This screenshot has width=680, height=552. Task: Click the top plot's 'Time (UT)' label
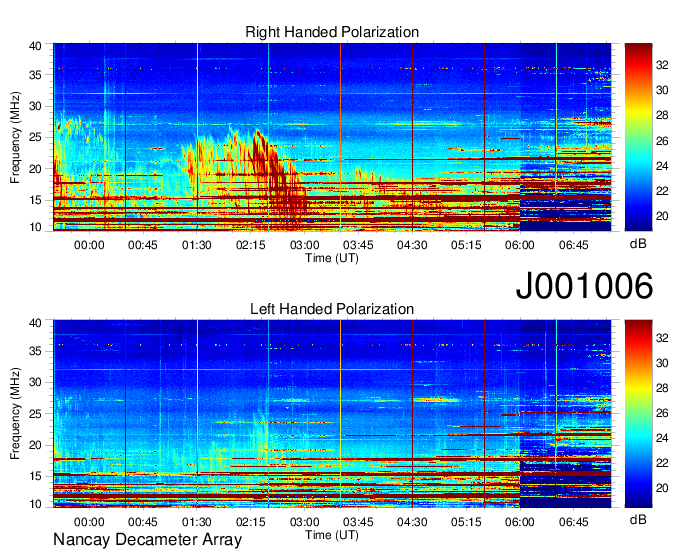point(332,258)
